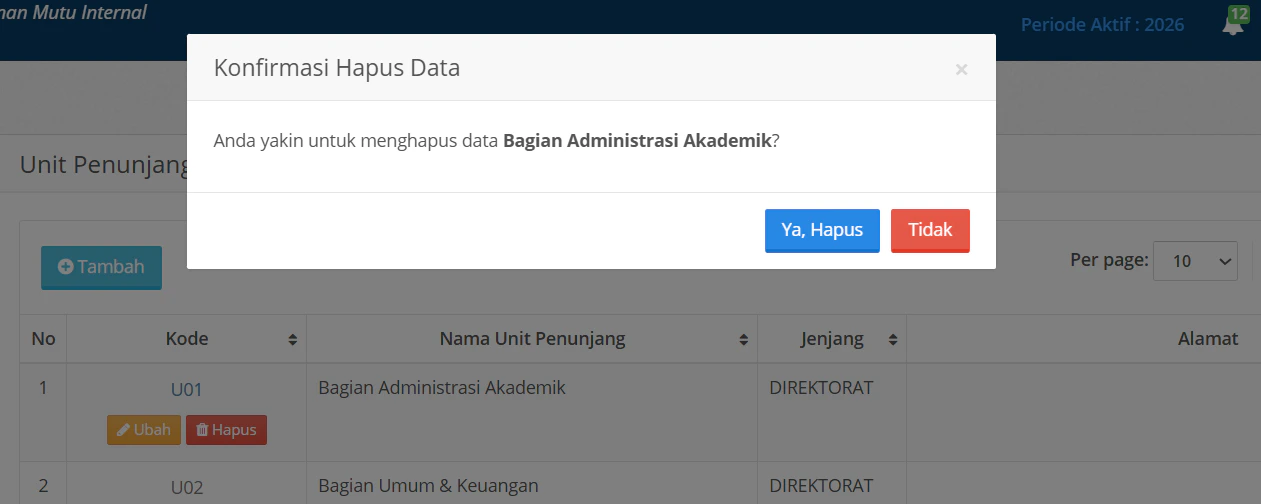This screenshot has width=1261, height=504.
Task: Confirm deletion with Ya, Hapus button
Action: tap(822, 230)
